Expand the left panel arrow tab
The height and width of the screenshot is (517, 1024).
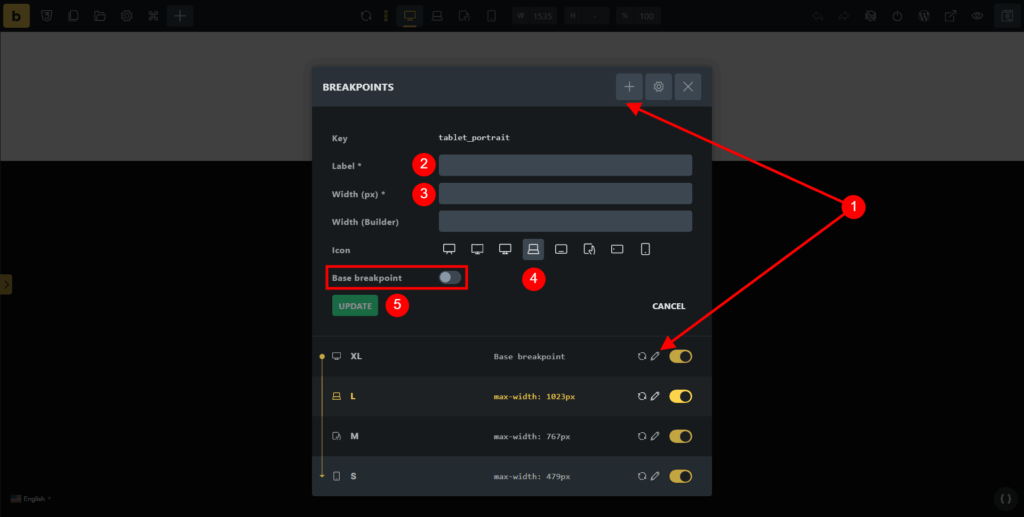(x=6, y=285)
